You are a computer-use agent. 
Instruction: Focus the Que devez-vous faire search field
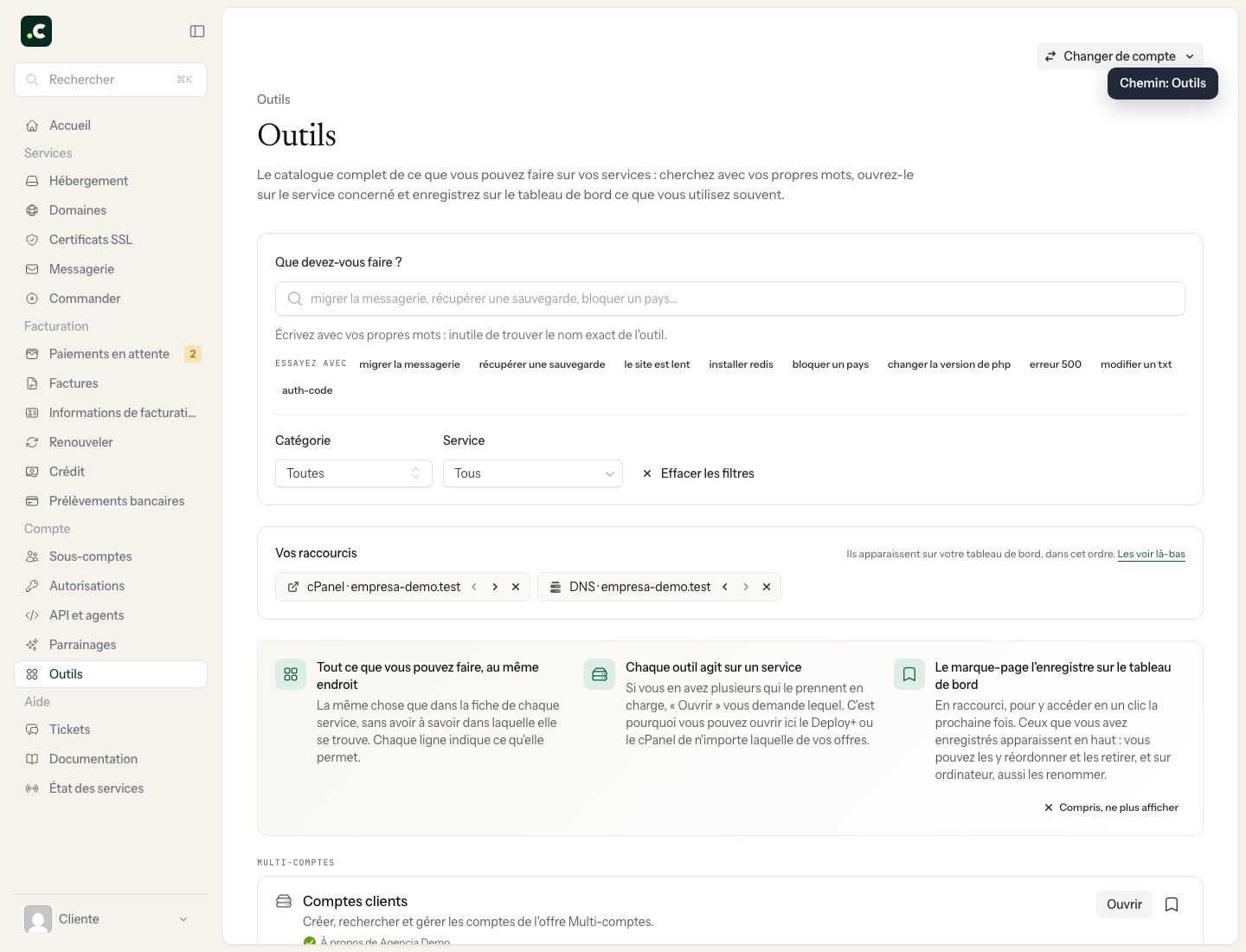(730, 299)
